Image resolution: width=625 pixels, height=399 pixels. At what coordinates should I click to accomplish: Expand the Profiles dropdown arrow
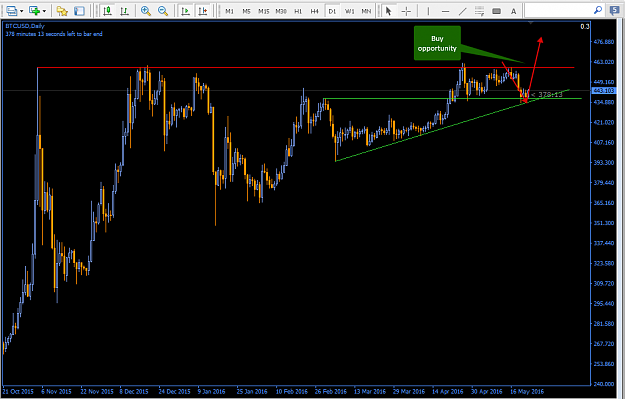point(22,11)
